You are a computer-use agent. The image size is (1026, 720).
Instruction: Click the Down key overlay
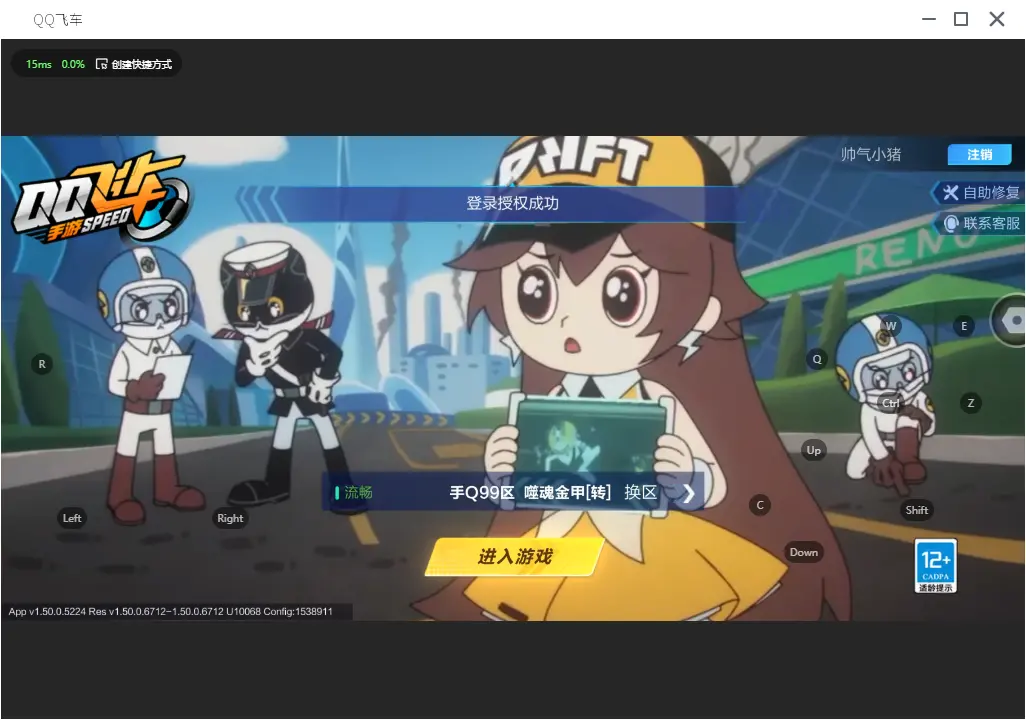pyautogui.click(x=804, y=552)
